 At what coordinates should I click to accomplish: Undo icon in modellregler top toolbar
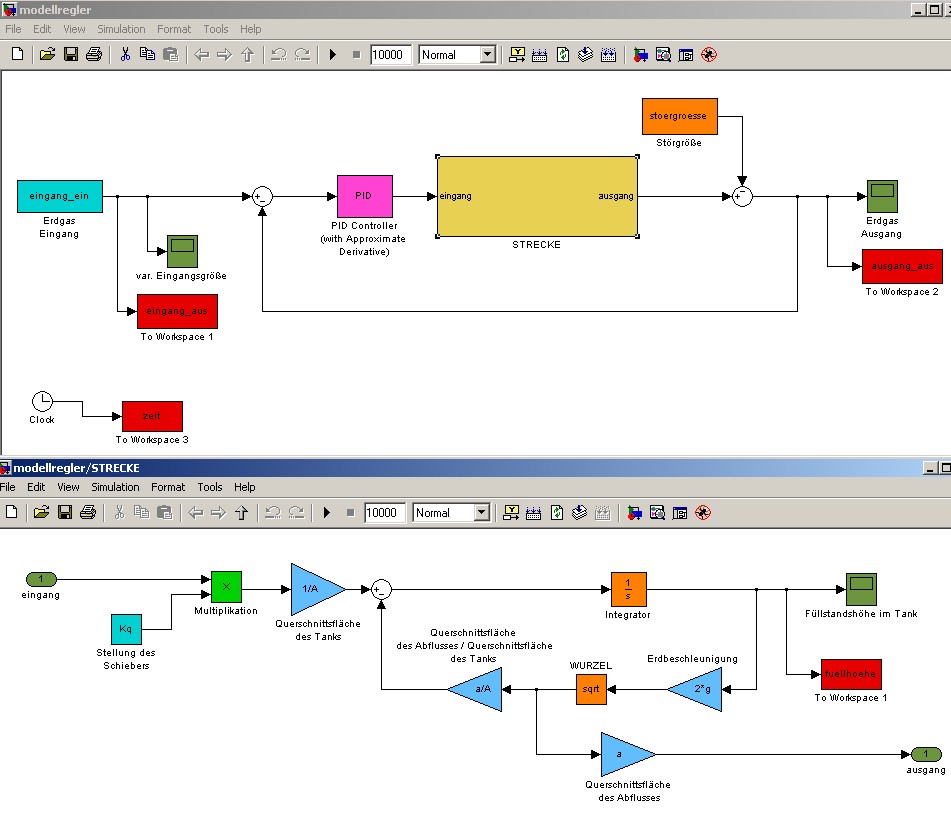click(278, 55)
